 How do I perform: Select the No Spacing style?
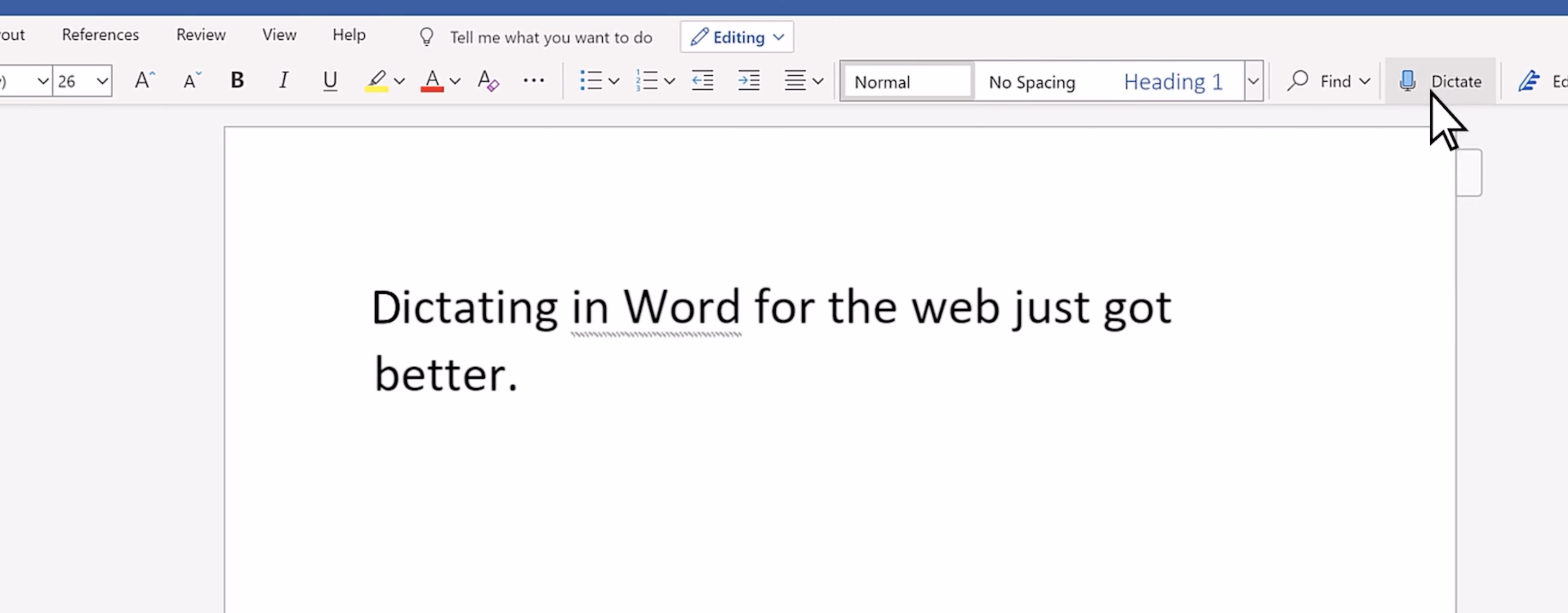(x=1032, y=82)
